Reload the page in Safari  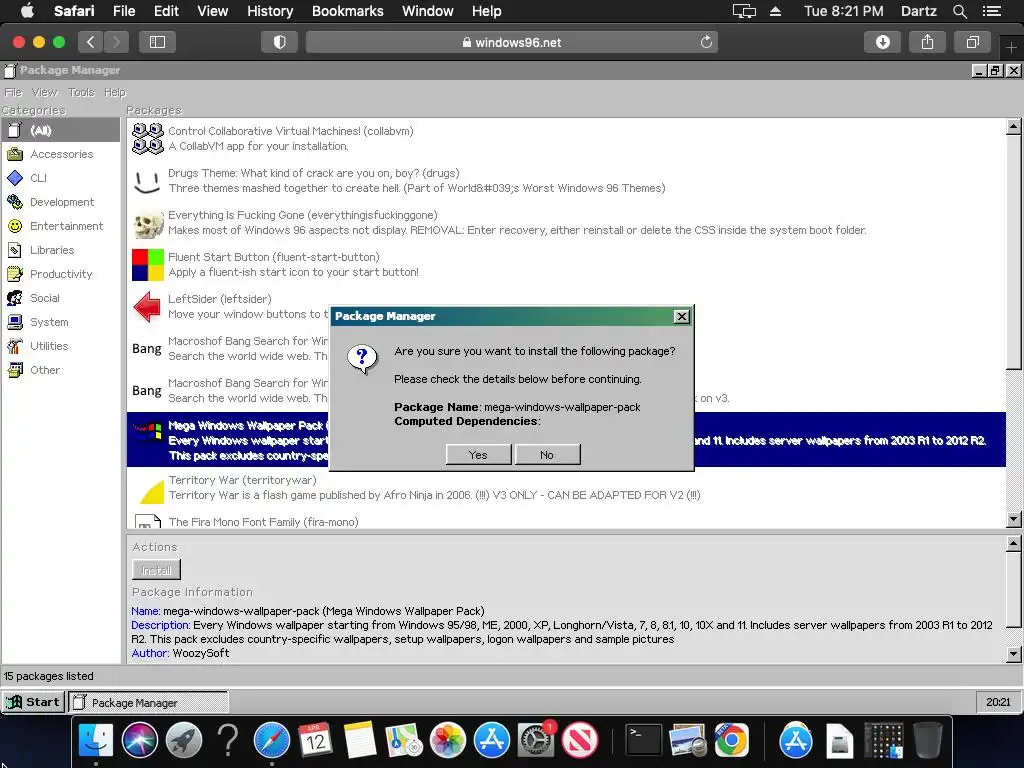706,42
